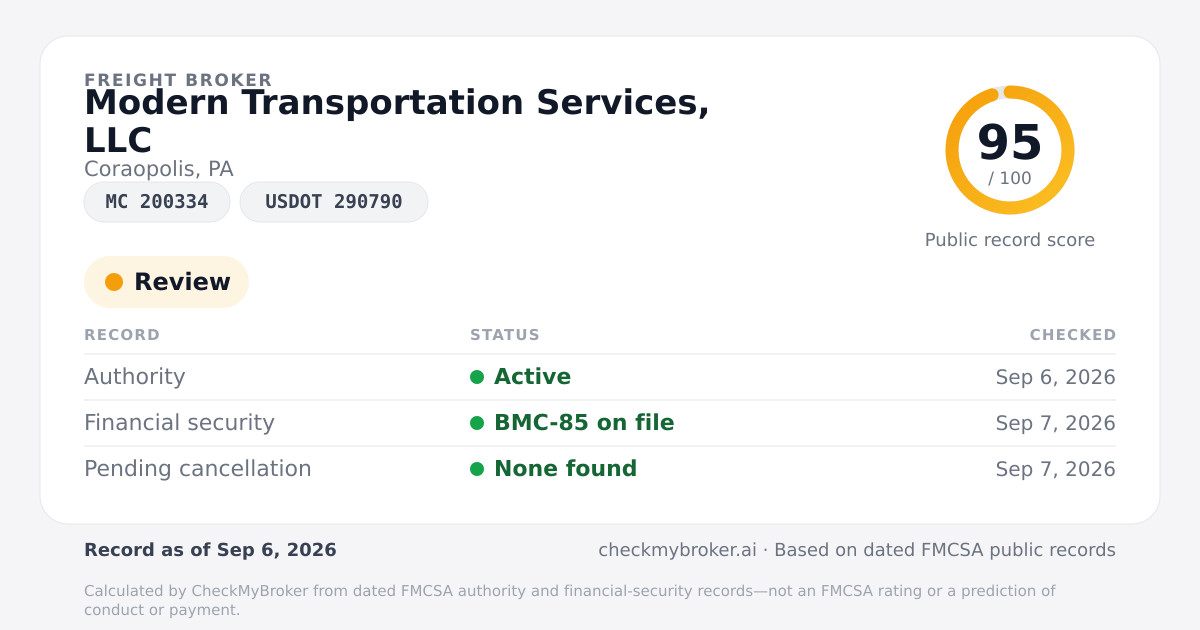Image resolution: width=1200 pixels, height=630 pixels.
Task: Open the checkmybroker.ai link text
Action: [677, 550]
